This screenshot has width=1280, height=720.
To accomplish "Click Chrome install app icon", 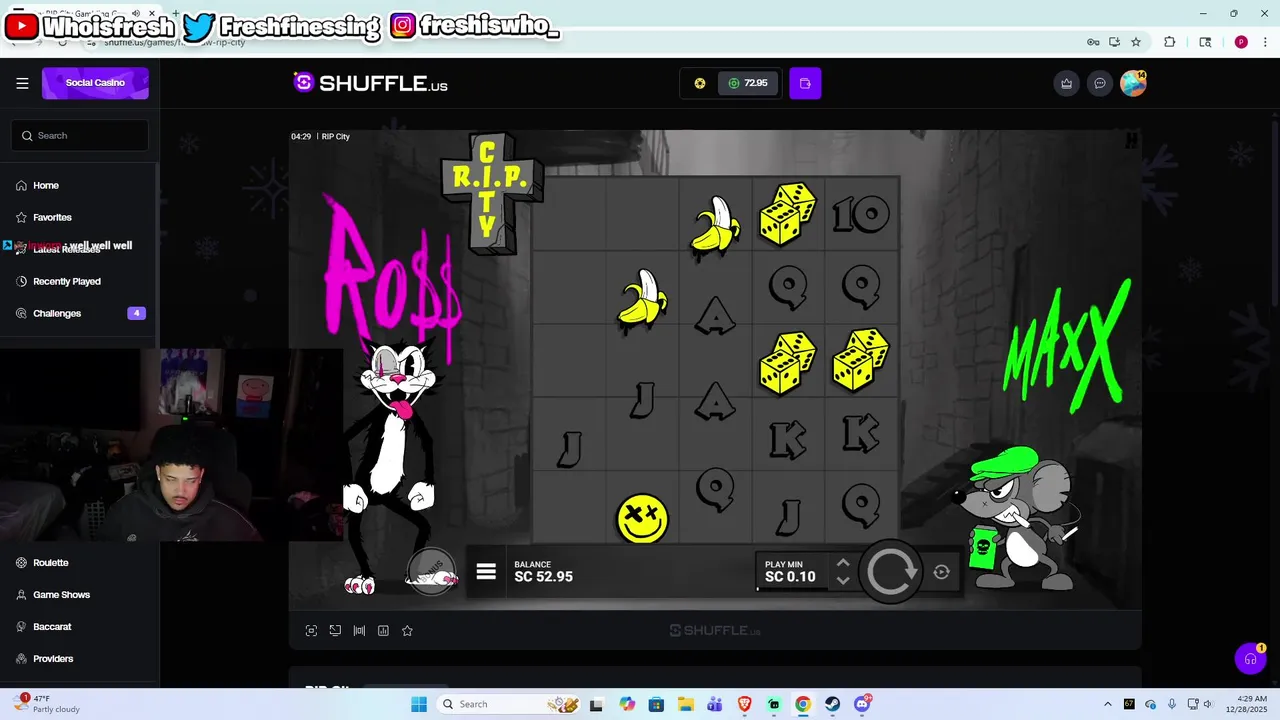I will (x=1114, y=42).
